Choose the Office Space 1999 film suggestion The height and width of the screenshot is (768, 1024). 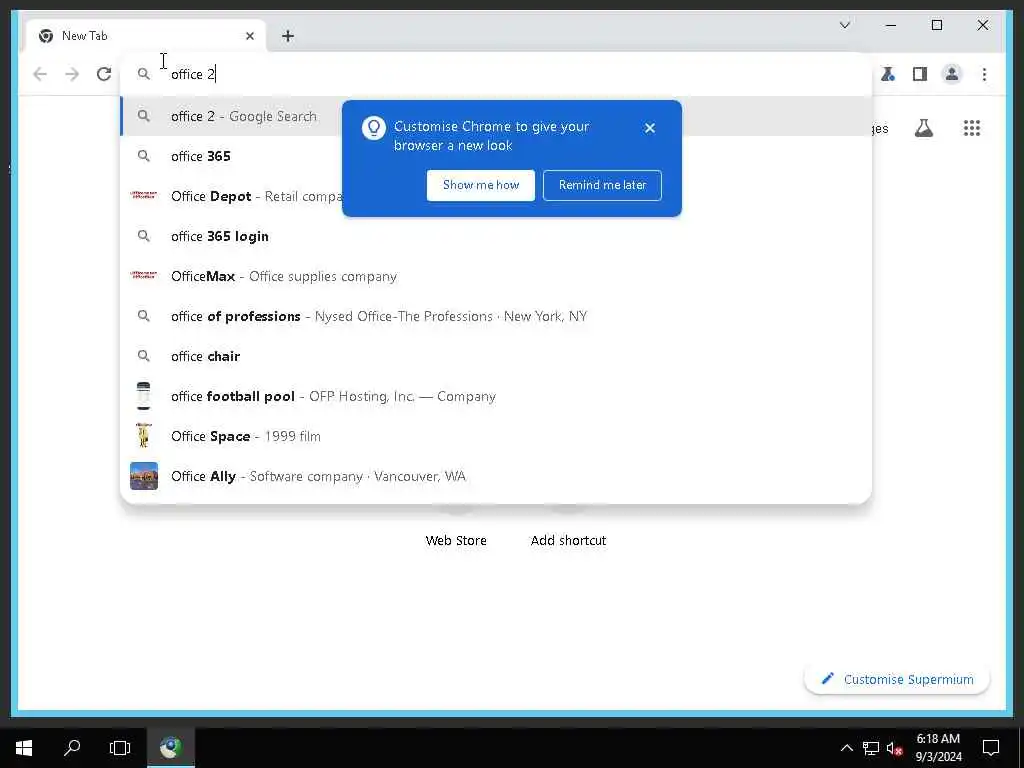(496, 436)
